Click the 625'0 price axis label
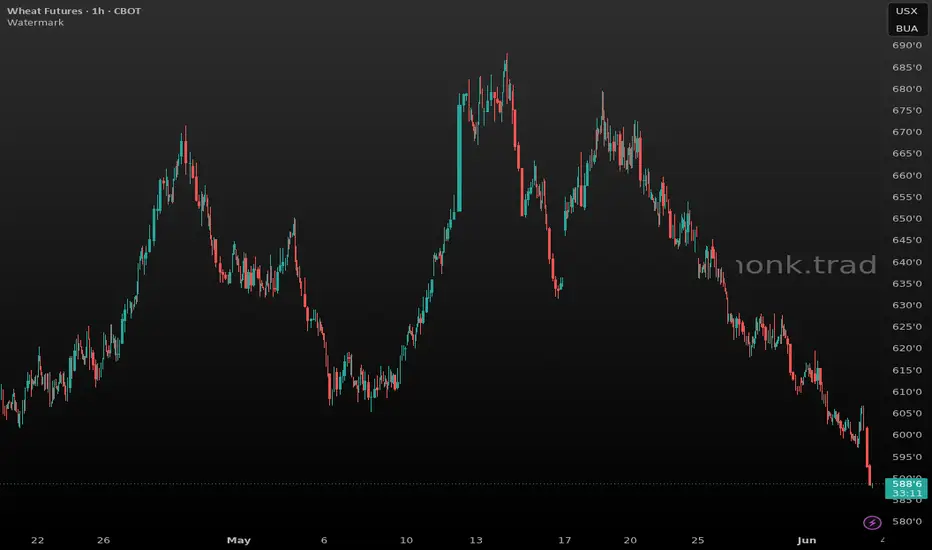 pos(906,326)
